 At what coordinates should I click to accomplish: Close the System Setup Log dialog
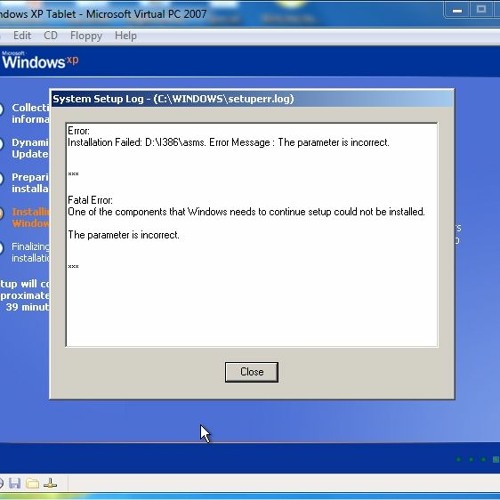click(251, 372)
